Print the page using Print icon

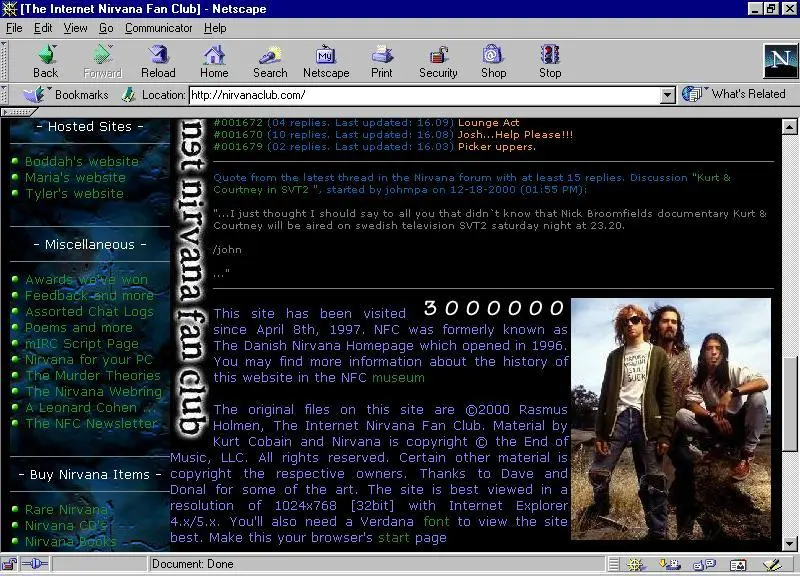[x=382, y=61]
